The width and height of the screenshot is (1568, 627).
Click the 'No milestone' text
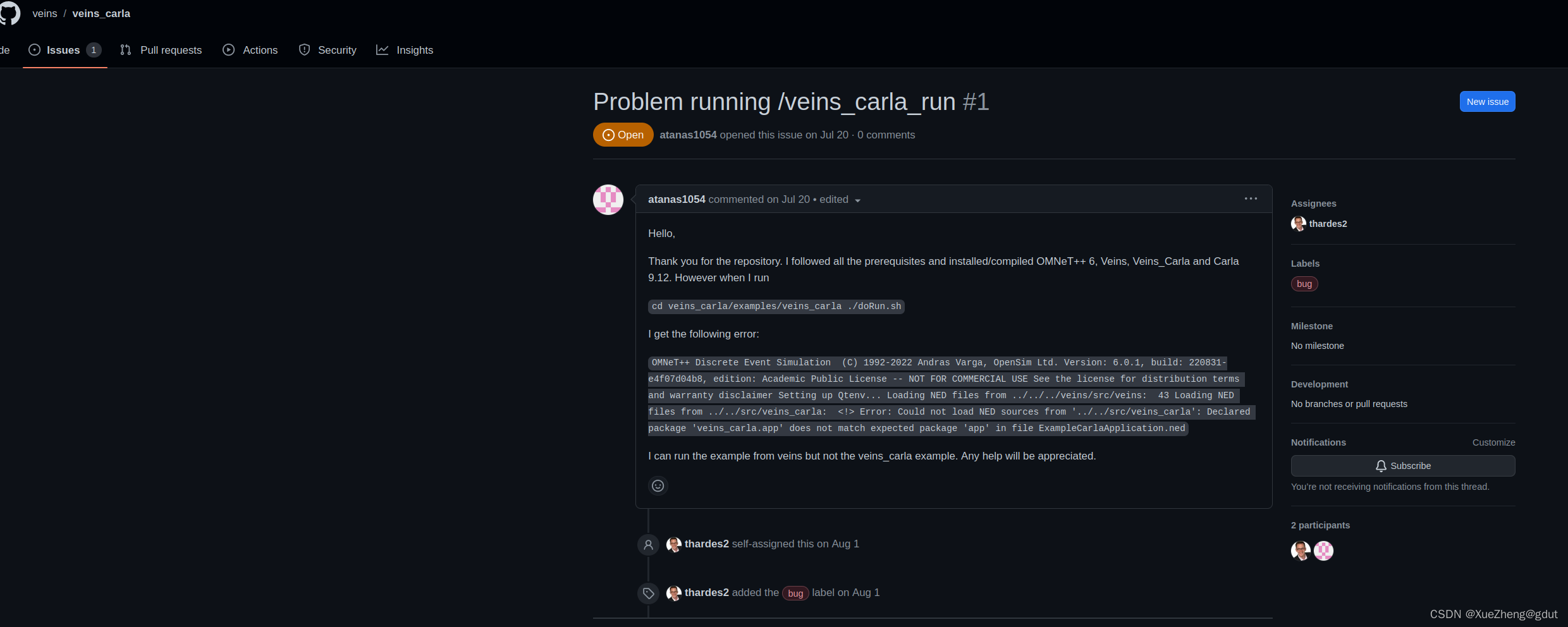coord(1318,346)
